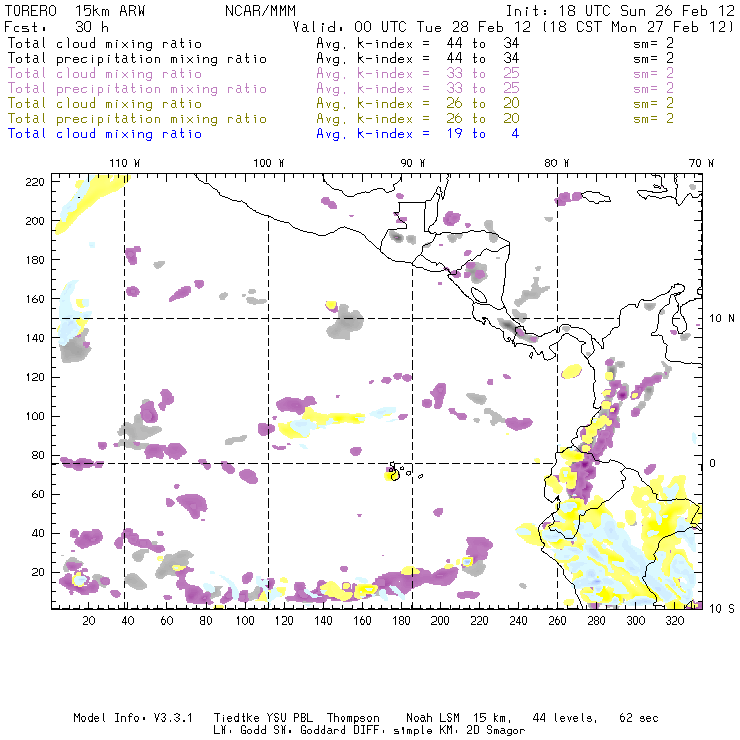Click the purple Total cloud mixing ratio legend text

(x=105, y=74)
